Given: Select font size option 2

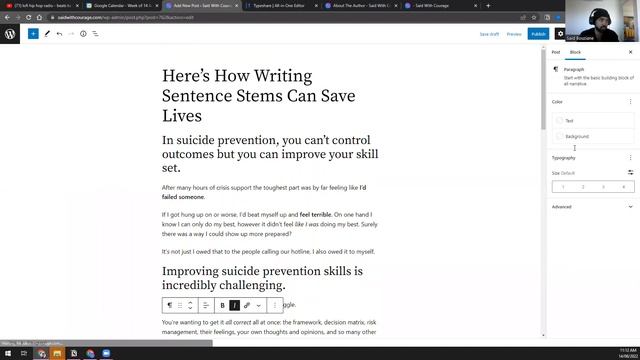Looking at the screenshot, I should (583, 187).
